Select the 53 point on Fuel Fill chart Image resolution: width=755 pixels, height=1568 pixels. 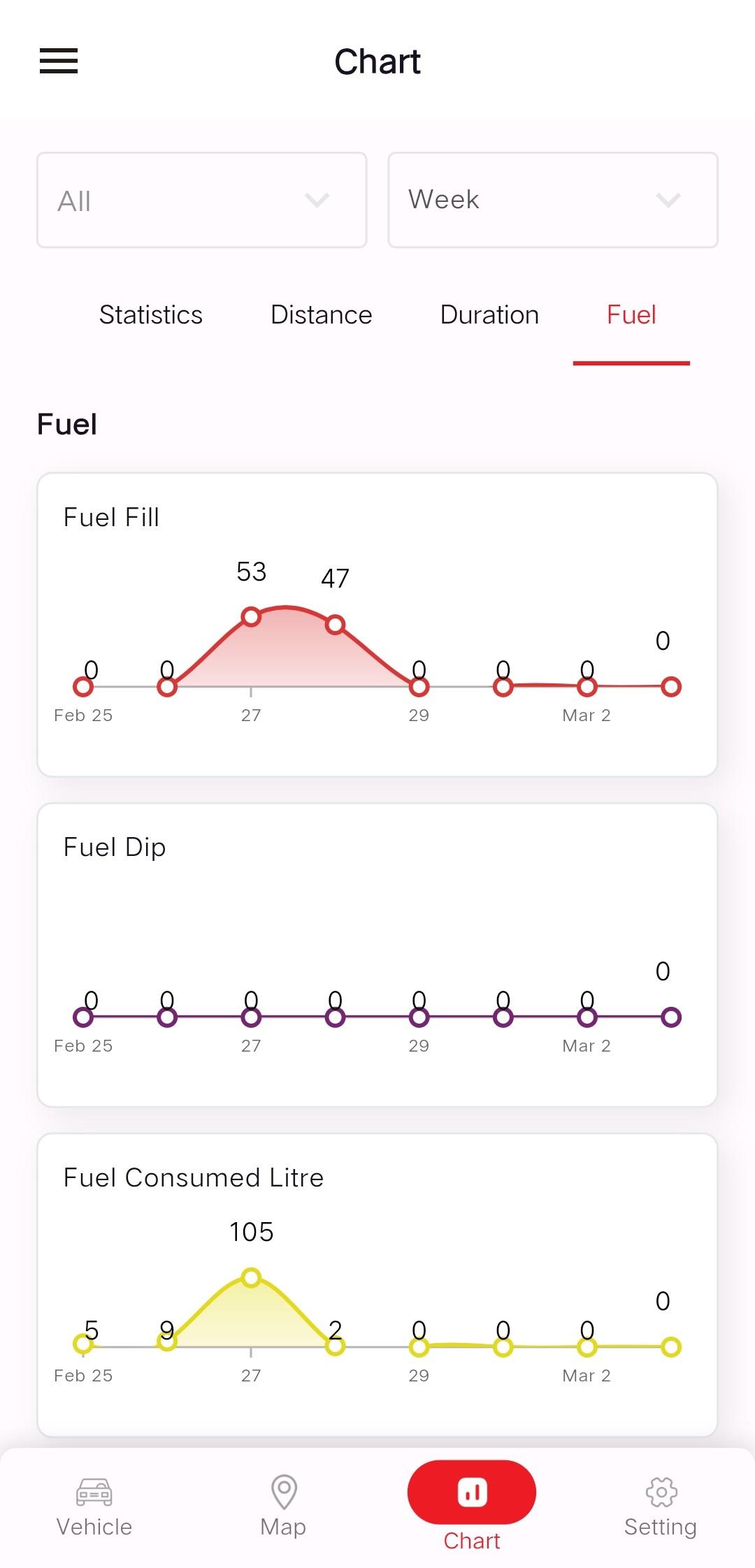pyautogui.click(x=251, y=616)
